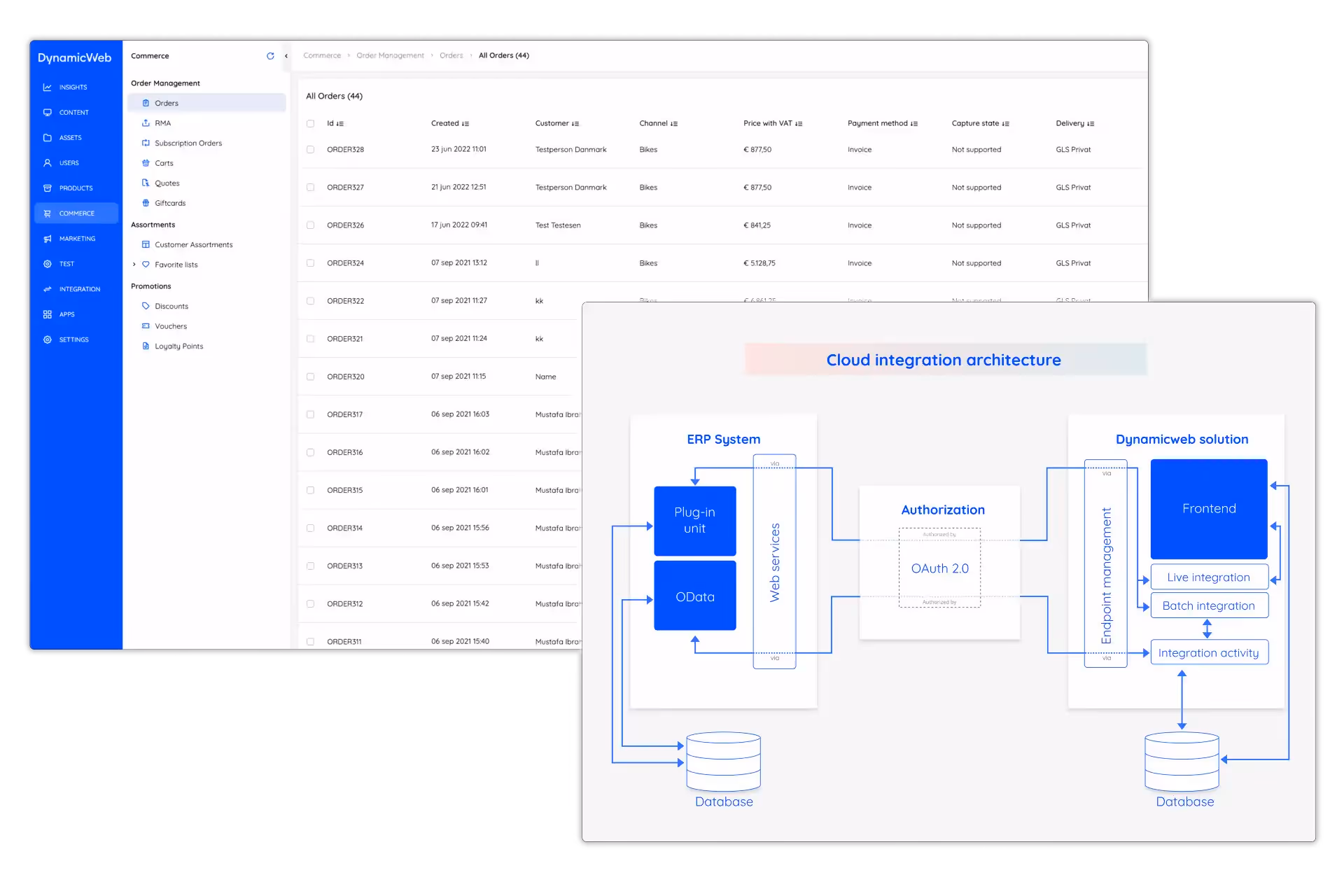This screenshot has width=1344, height=896.
Task: Click the Giftcards icon in tree
Action: tap(146, 203)
